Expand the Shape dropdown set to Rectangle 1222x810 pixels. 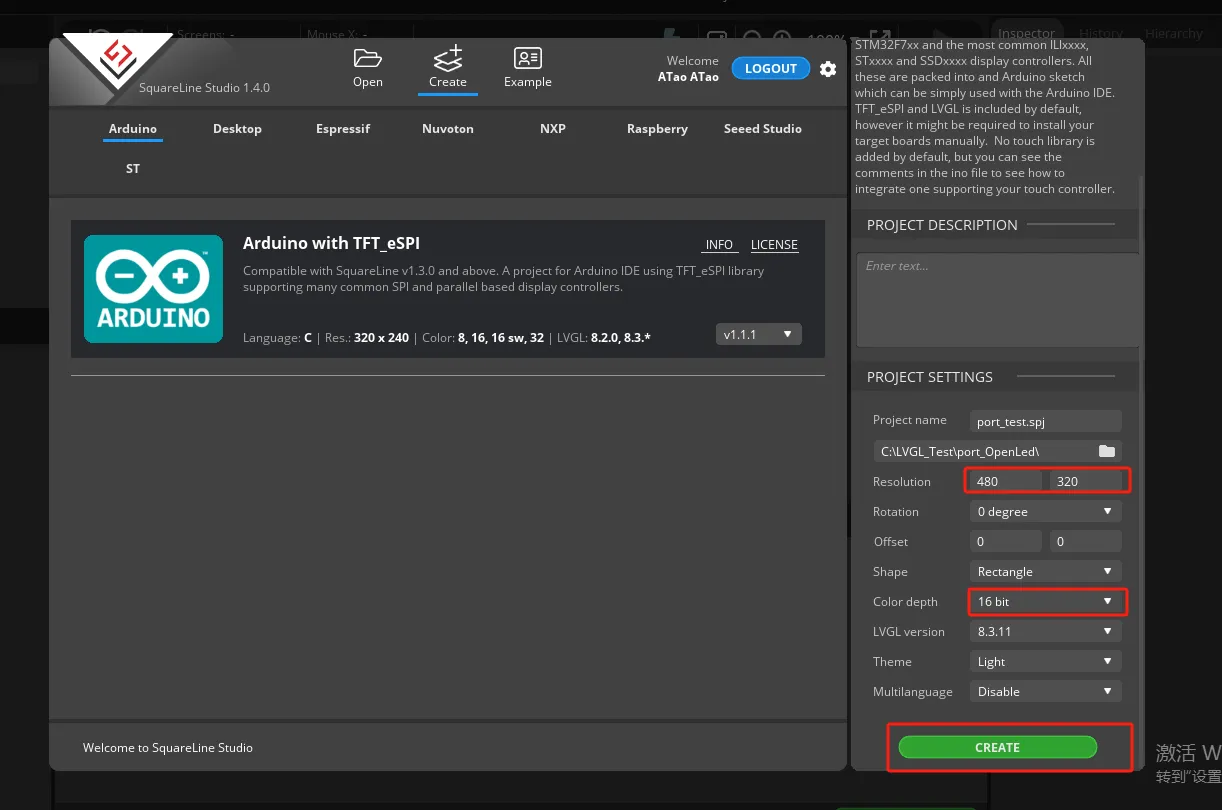pyautogui.click(x=1044, y=572)
